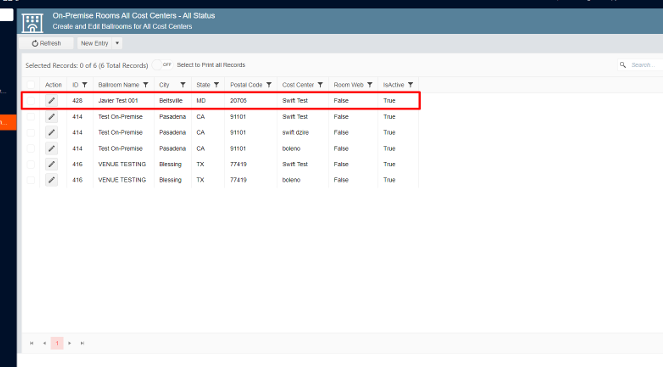
Task: Go to previous page of records
Action: (x=44, y=343)
